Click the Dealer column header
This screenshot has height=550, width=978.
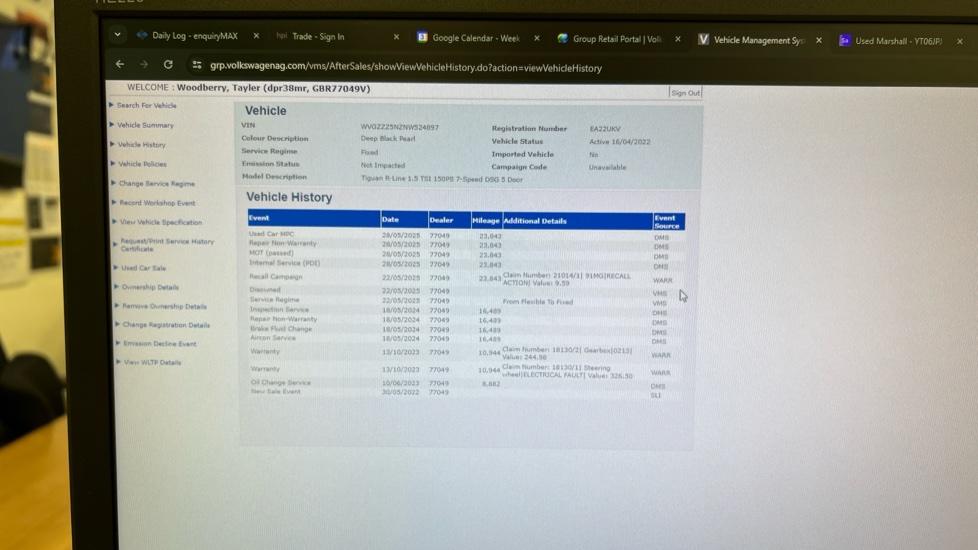point(449,220)
